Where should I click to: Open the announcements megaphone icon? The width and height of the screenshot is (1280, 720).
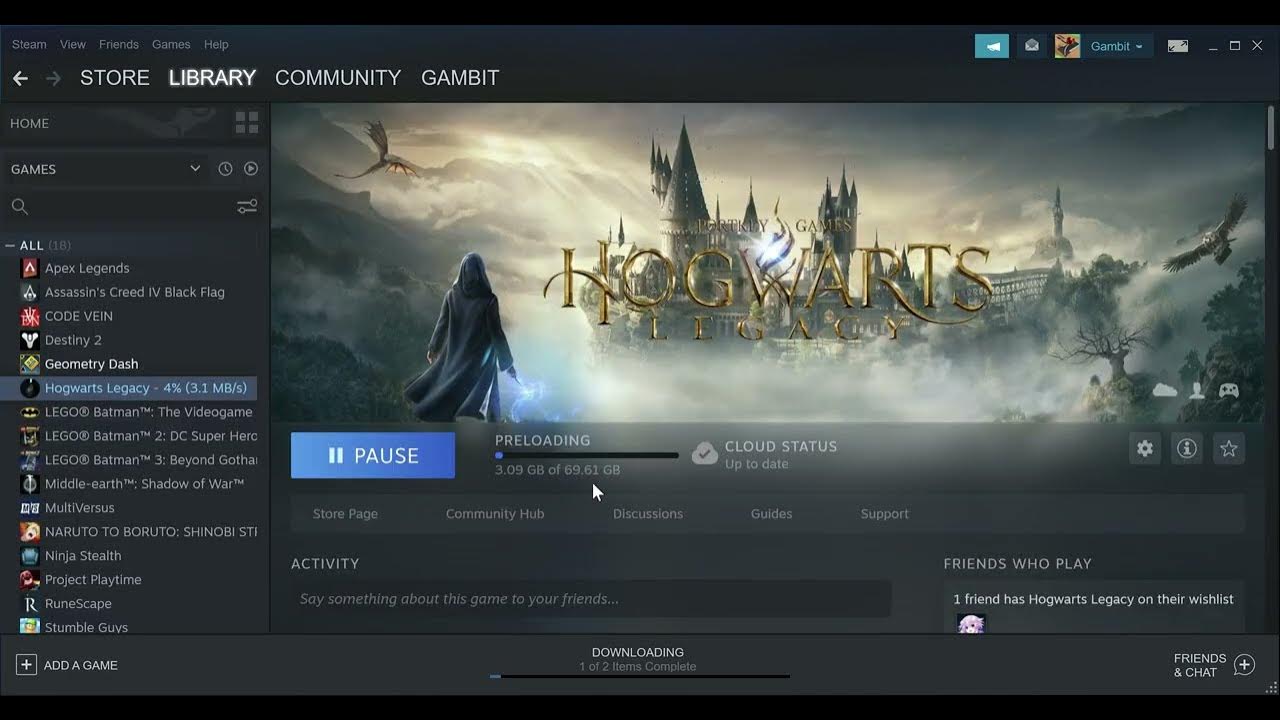click(992, 46)
